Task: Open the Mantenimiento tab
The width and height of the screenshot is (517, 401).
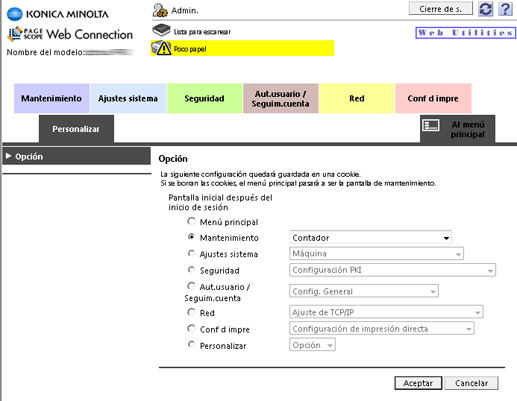Action: (x=51, y=98)
